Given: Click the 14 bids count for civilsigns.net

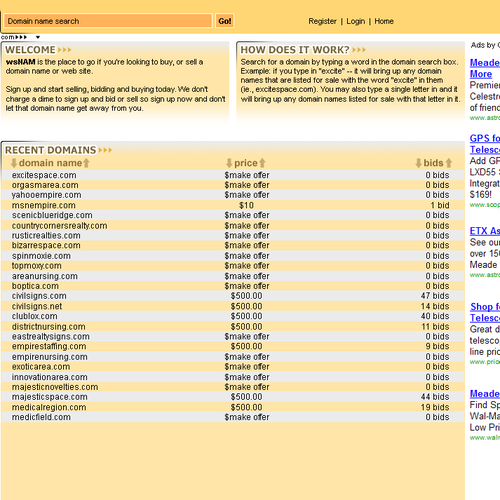Looking at the screenshot, I should pyautogui.click(x=435, y=306).
